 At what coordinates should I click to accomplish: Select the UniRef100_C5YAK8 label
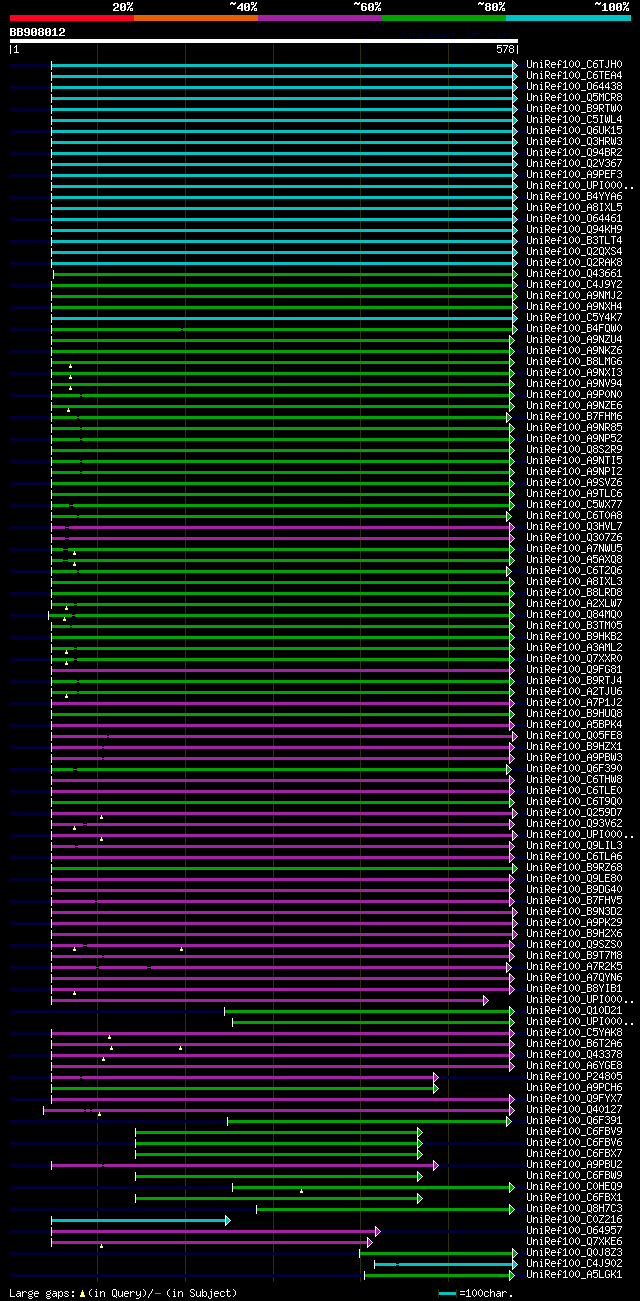pyautogui.click(x=574, y=1032)
